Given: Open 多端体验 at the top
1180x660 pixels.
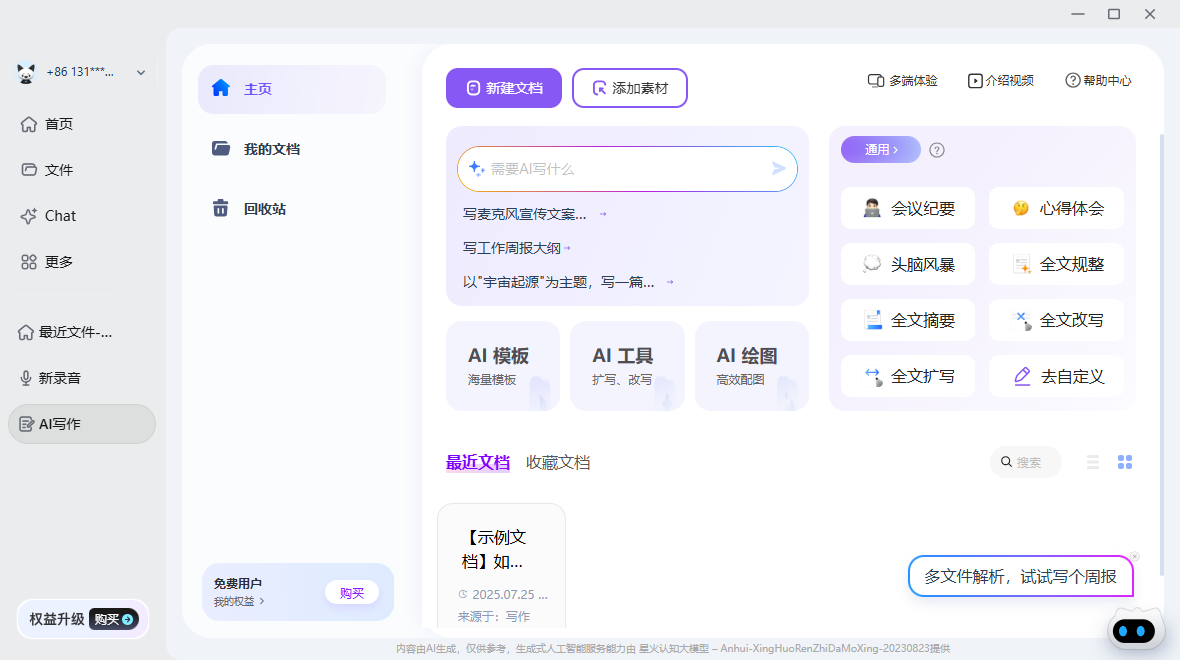Looking at the screenshot, I should click(902, 81).
